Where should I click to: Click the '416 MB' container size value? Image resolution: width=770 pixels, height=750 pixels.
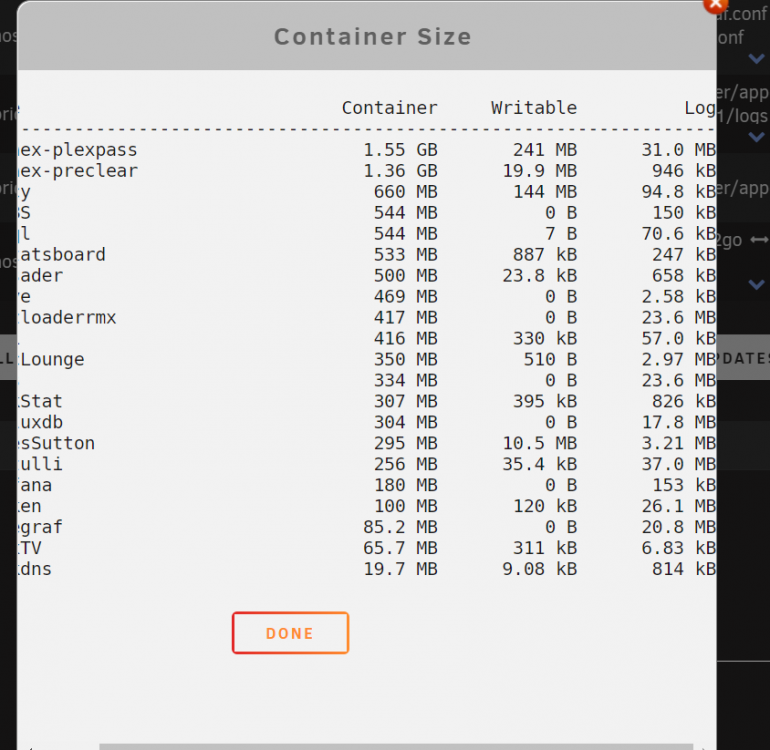(x=406, y=338)
